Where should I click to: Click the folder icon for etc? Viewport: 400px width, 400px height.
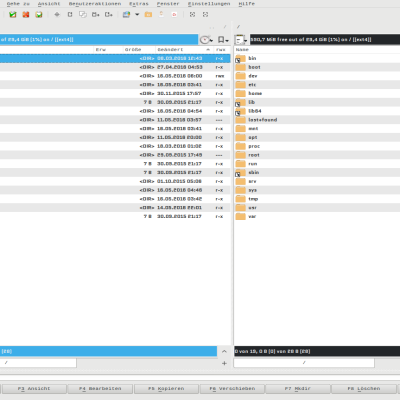(x=240, y=85)
